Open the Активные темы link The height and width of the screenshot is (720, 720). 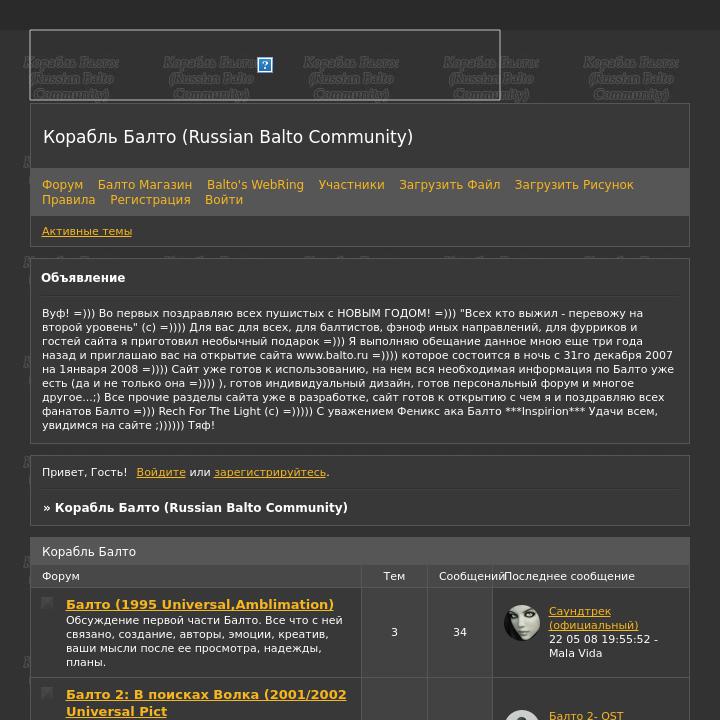point(87,231)
